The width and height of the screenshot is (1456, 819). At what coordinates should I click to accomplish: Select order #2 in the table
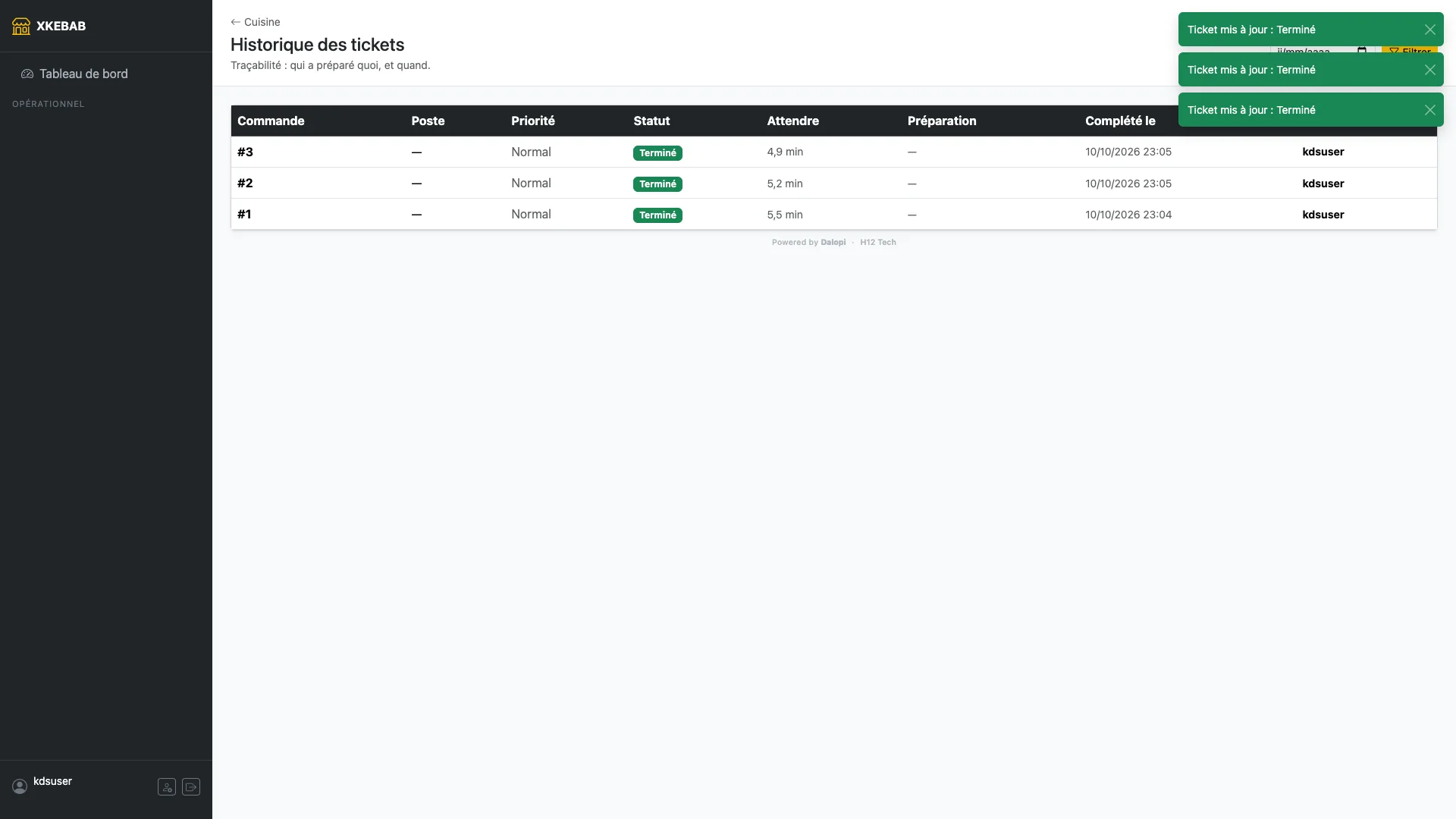[x=245, y=184]
